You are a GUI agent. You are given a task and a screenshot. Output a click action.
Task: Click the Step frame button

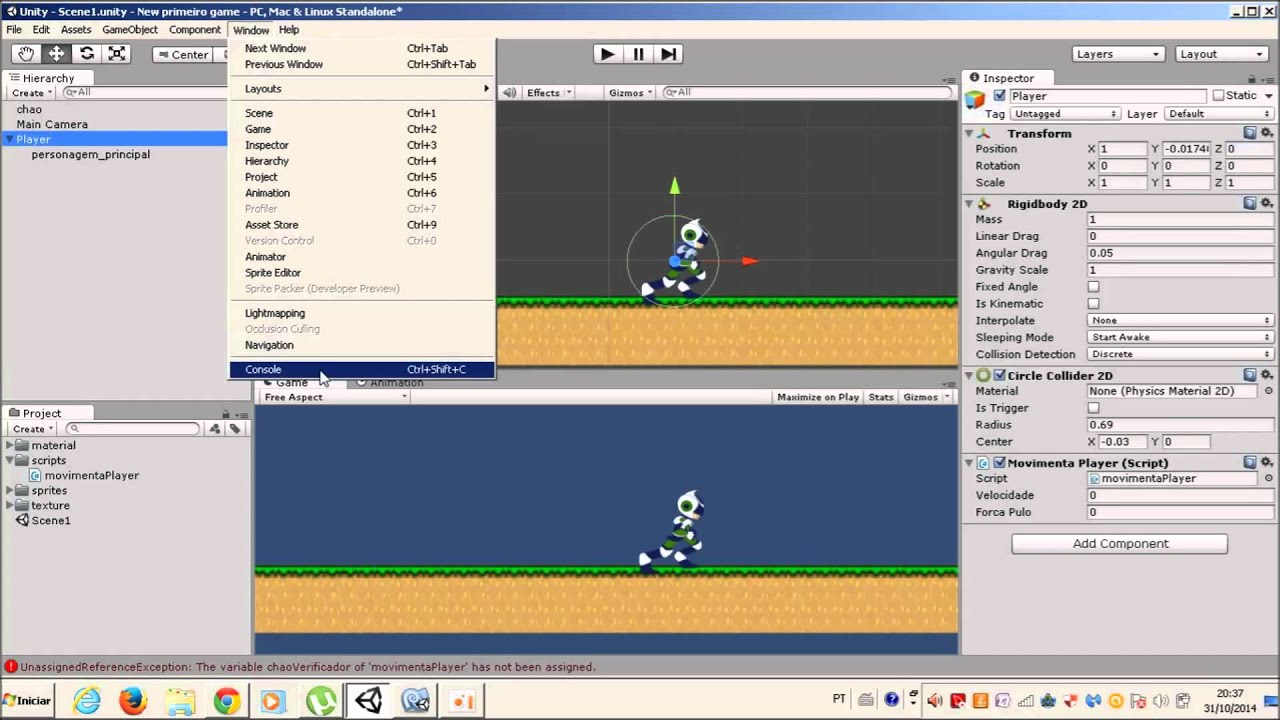click(x=669, y=54)
